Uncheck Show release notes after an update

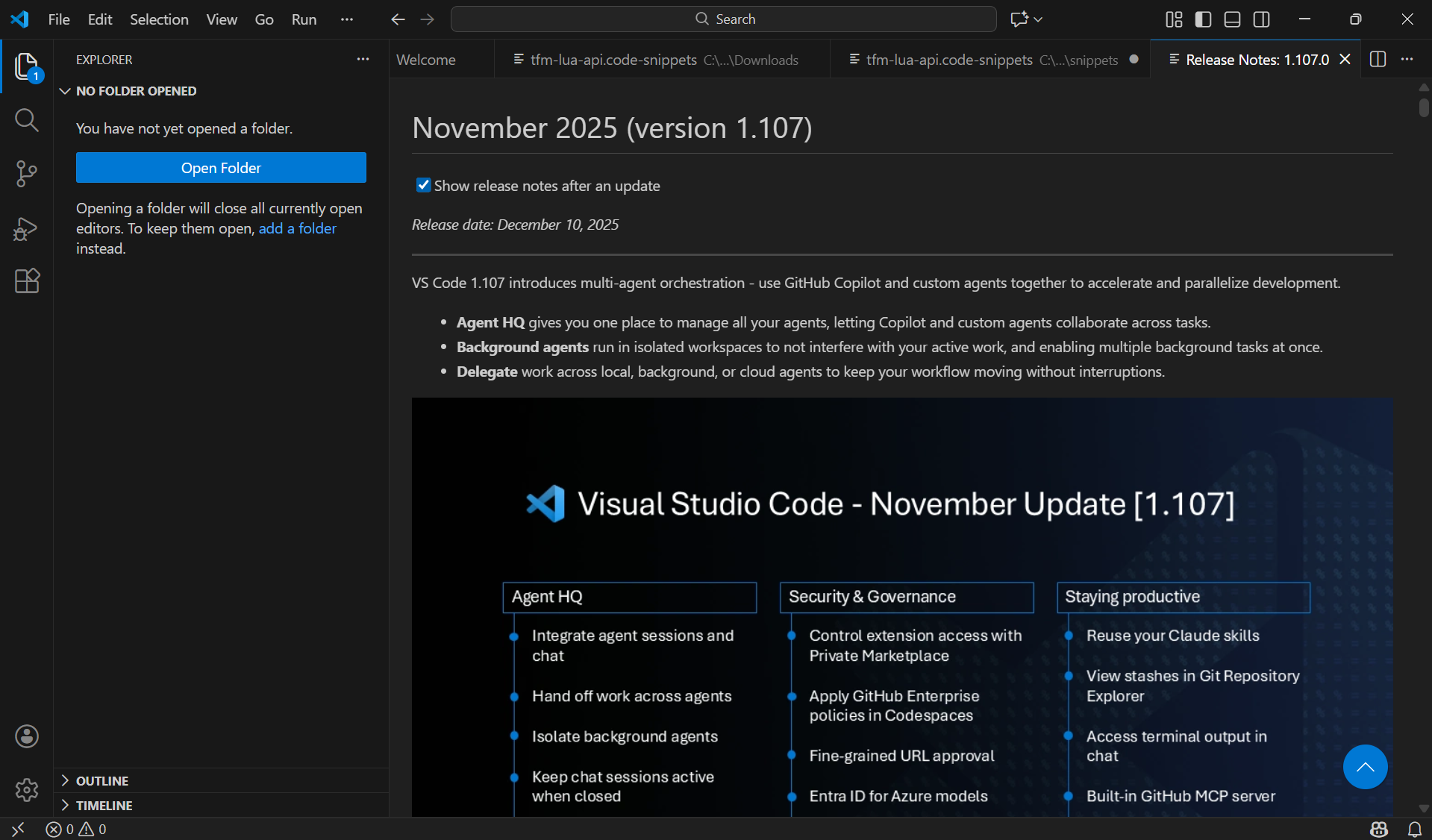click(423, 185)
